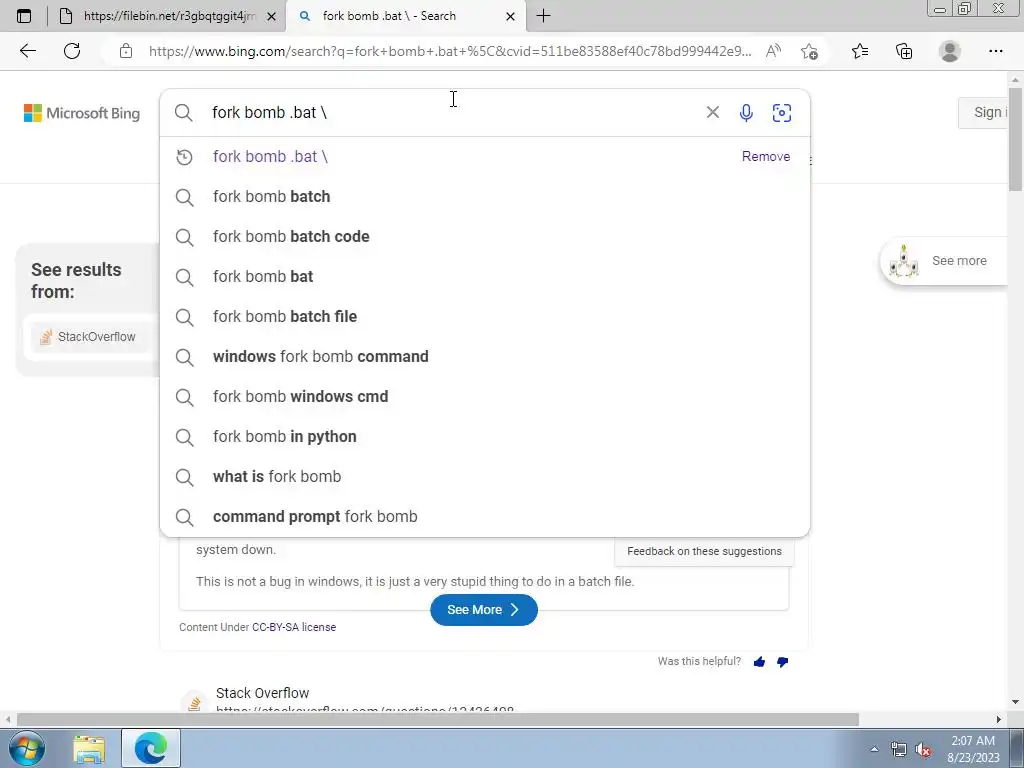Open Collections icon in toolbar
This screenshot has height=768, width=1024.
904,51
